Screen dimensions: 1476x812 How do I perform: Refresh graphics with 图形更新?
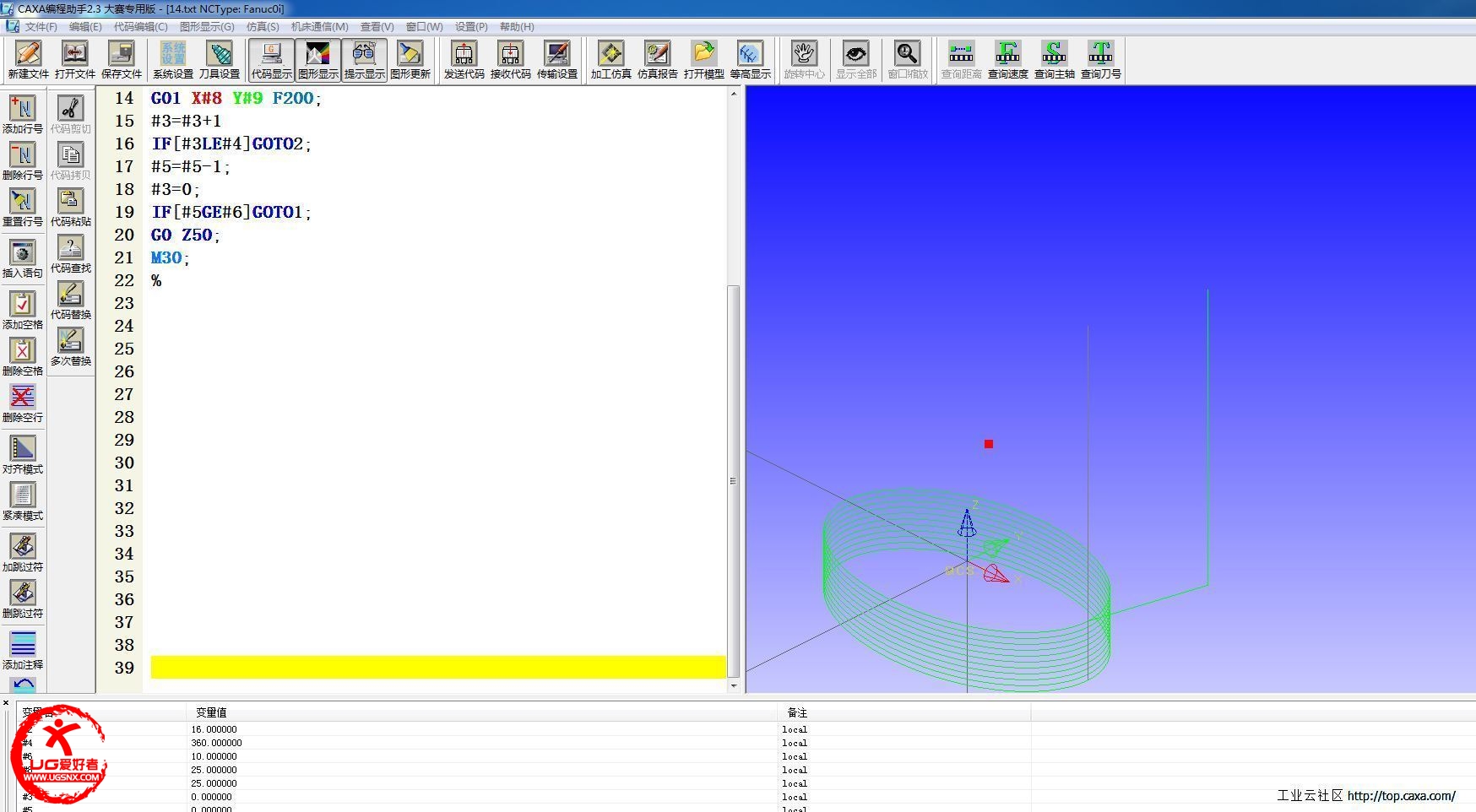410,60
